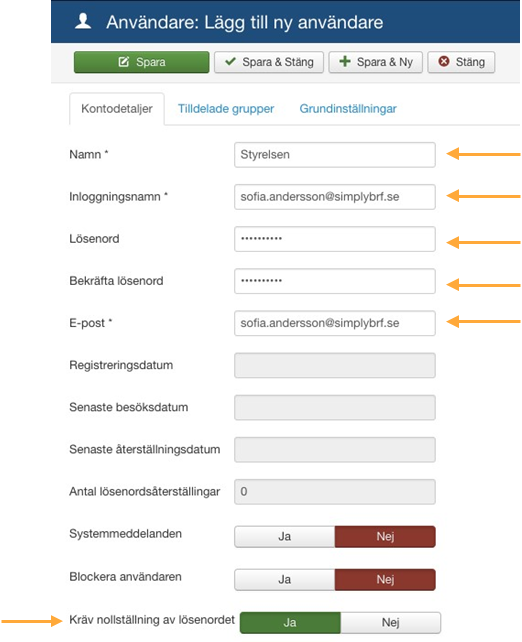Image resolution: width=522 pixels, height=642 pixels.
Task: Click the green checkmark icon
Action: [230, 61]
